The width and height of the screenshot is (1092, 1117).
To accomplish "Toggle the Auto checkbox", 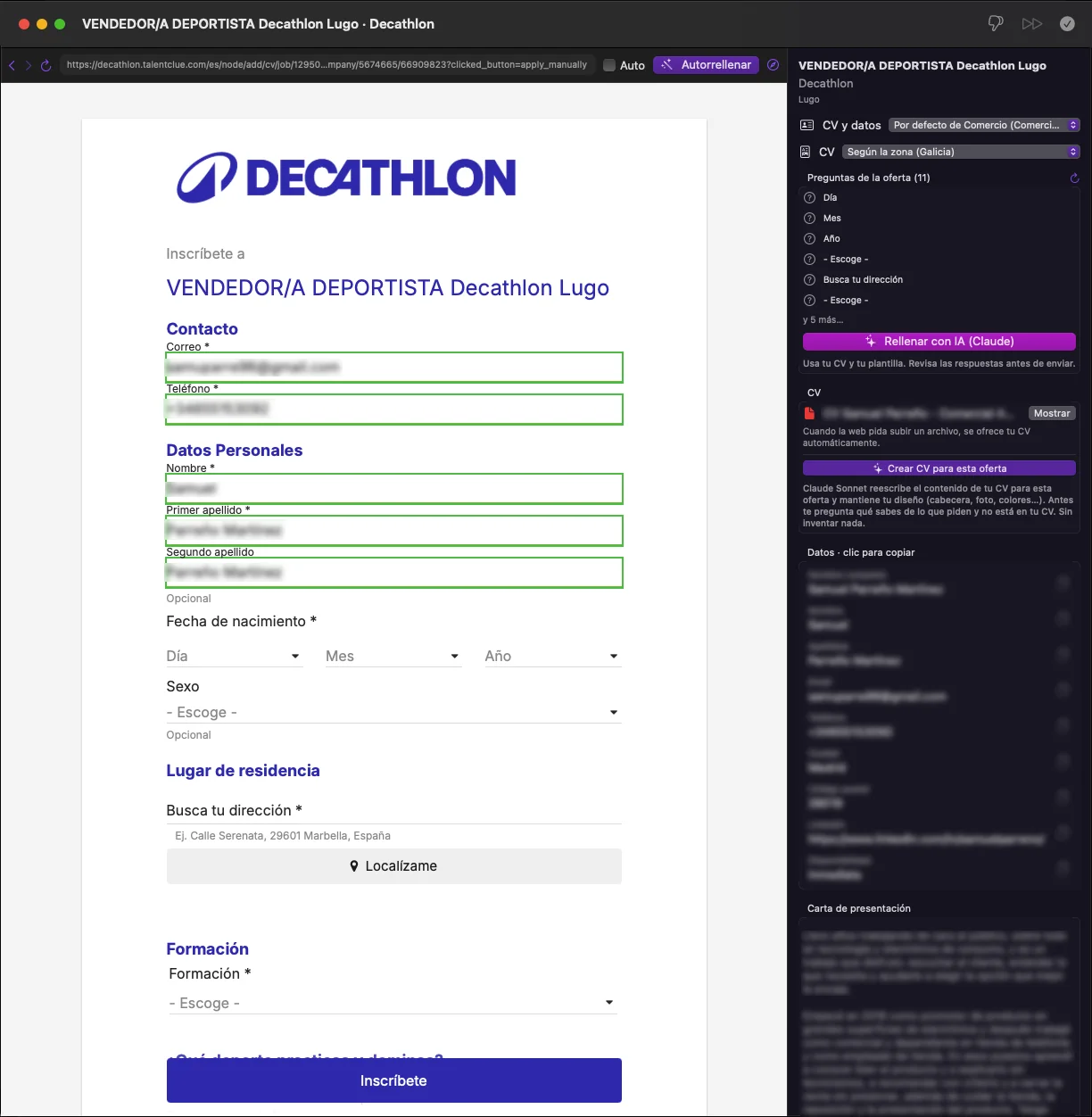I will pos(609,65).
